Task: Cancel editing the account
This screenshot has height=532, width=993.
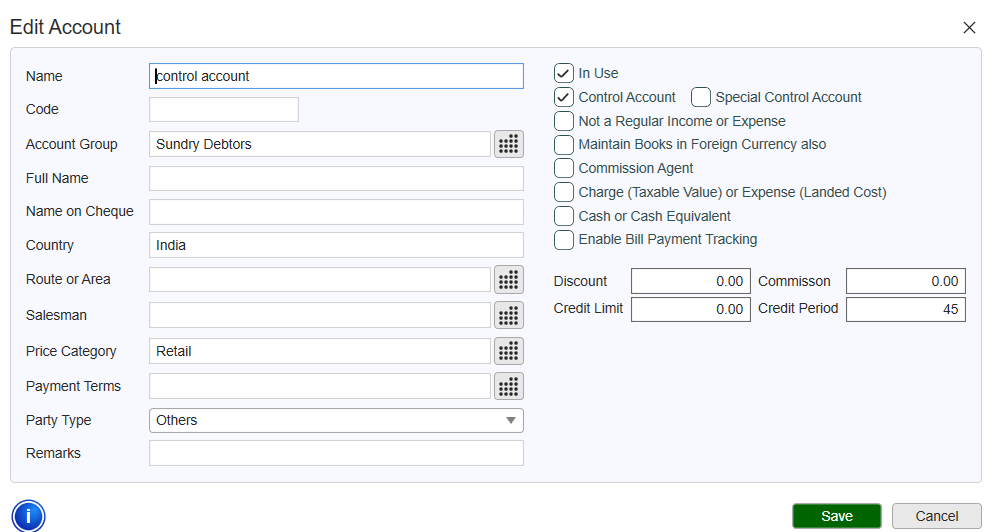Action: (936, 516)
